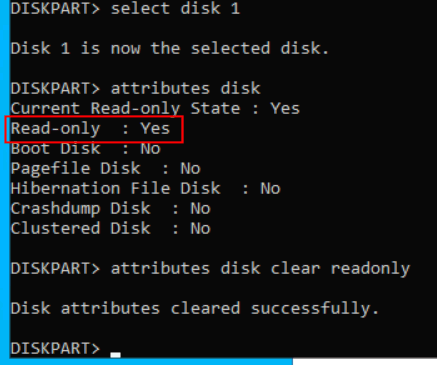Click the white area beside the bottom blue bar

click(x=365, y=362)
